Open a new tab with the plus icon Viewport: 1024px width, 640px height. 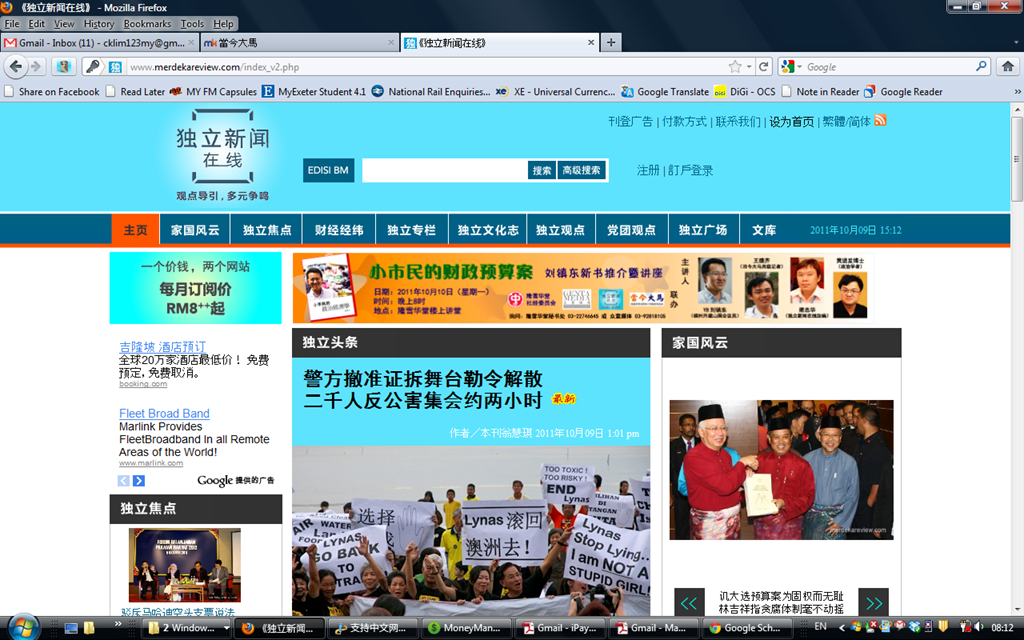pos(611,42)
